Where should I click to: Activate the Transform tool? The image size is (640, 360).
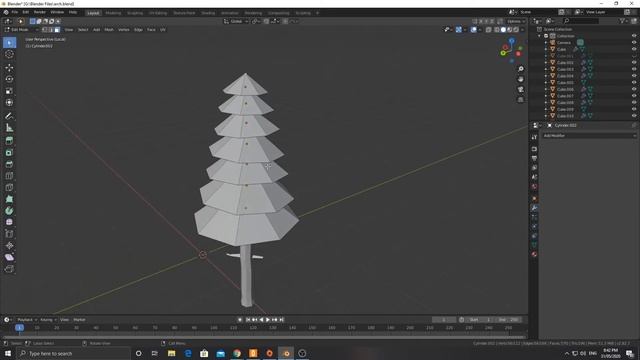9,102
